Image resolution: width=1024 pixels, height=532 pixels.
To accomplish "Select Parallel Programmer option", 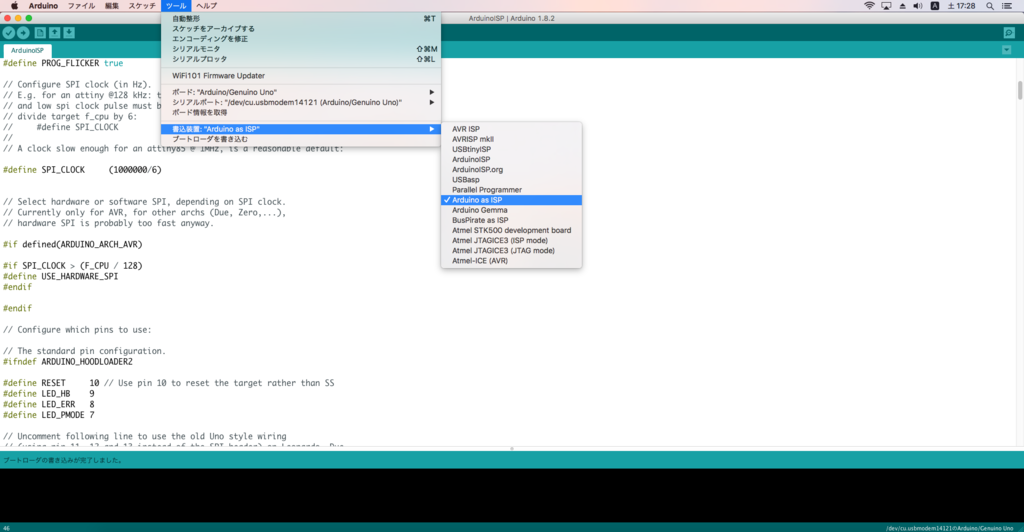I will tap(511, 190).
